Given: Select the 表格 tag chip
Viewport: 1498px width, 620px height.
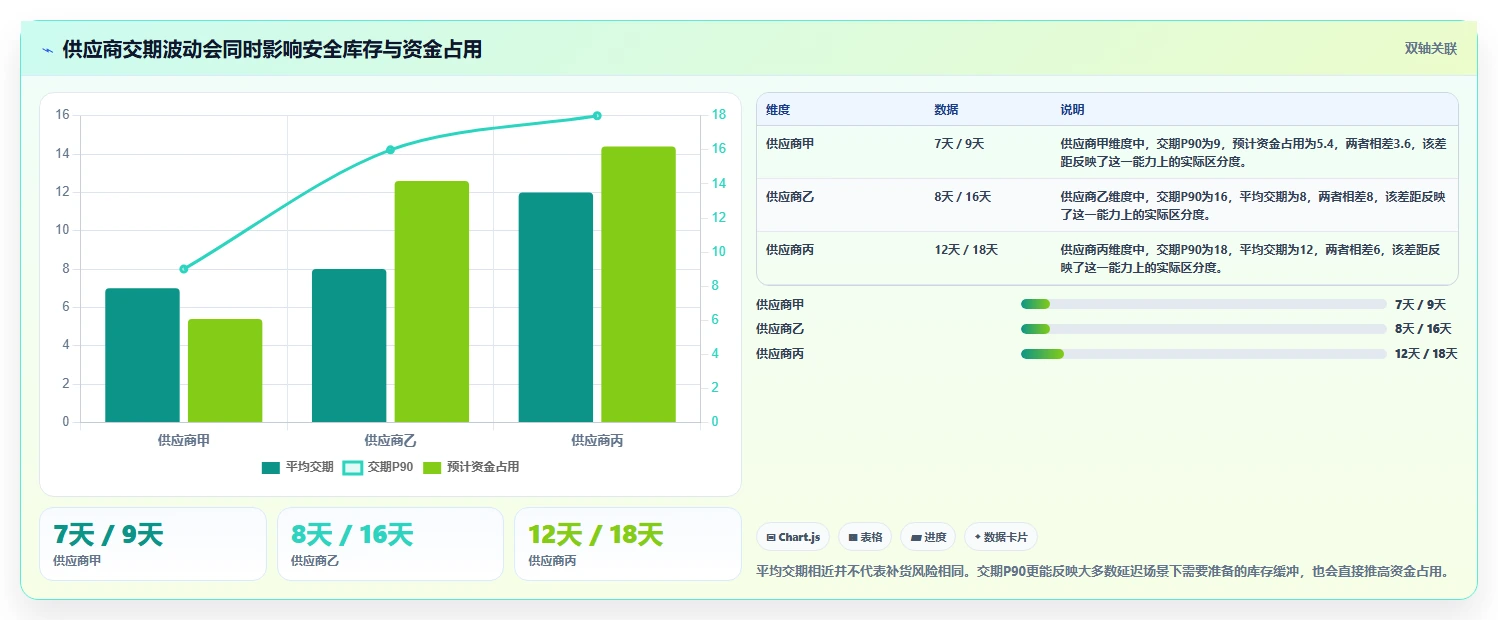Looking at the screenshot, I should tap(865, 537).
